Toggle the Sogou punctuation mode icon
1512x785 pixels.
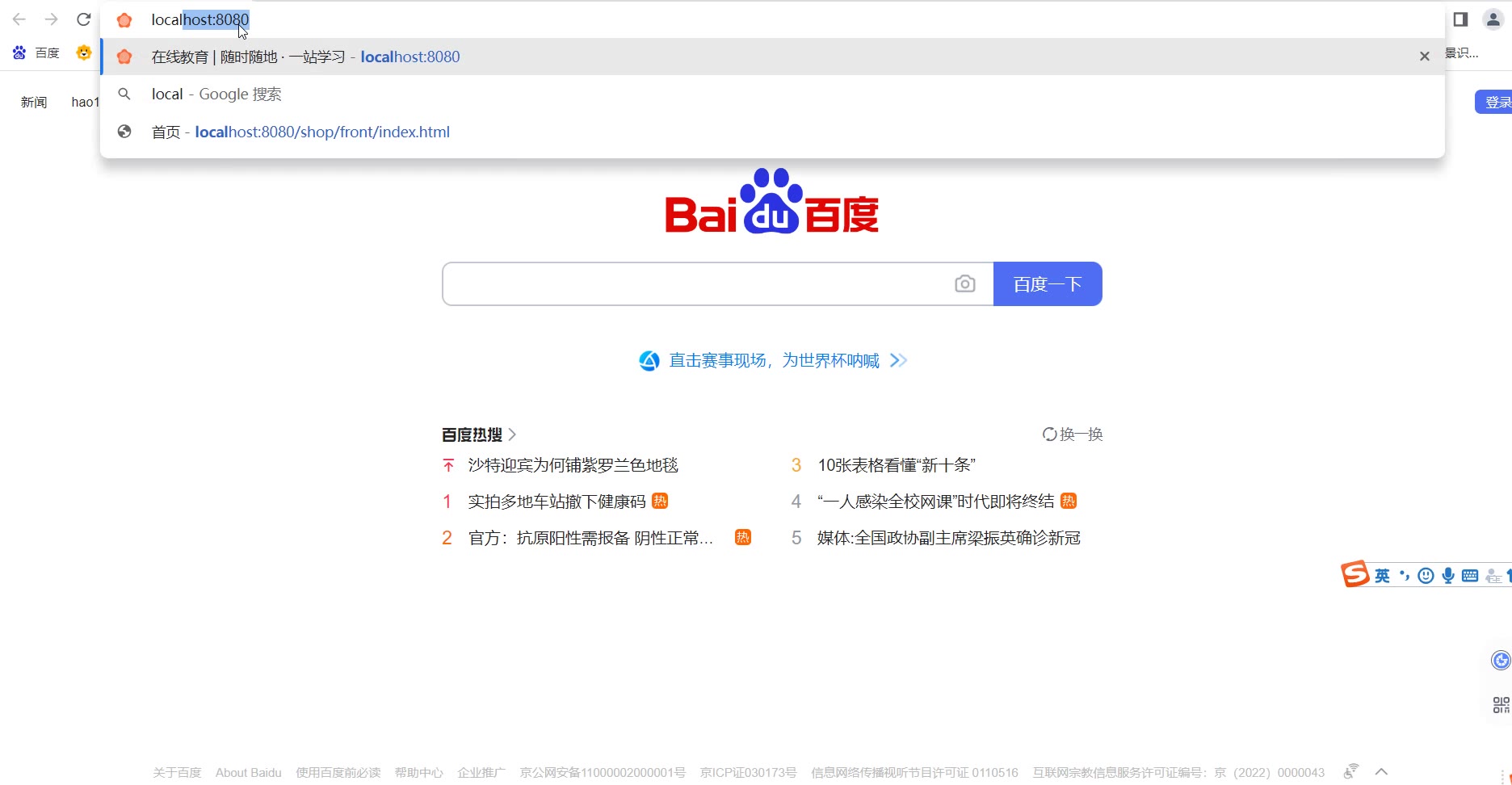pyautogui.click(x=1405, y=576)
